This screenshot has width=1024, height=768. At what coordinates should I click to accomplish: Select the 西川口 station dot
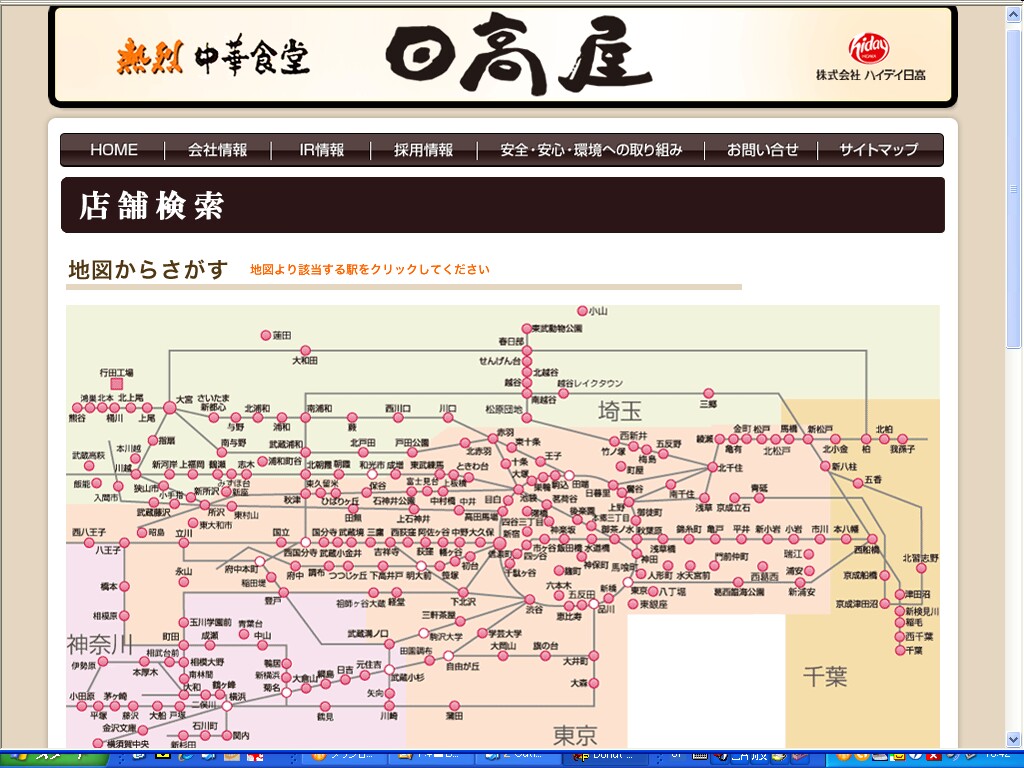point(397,417)
